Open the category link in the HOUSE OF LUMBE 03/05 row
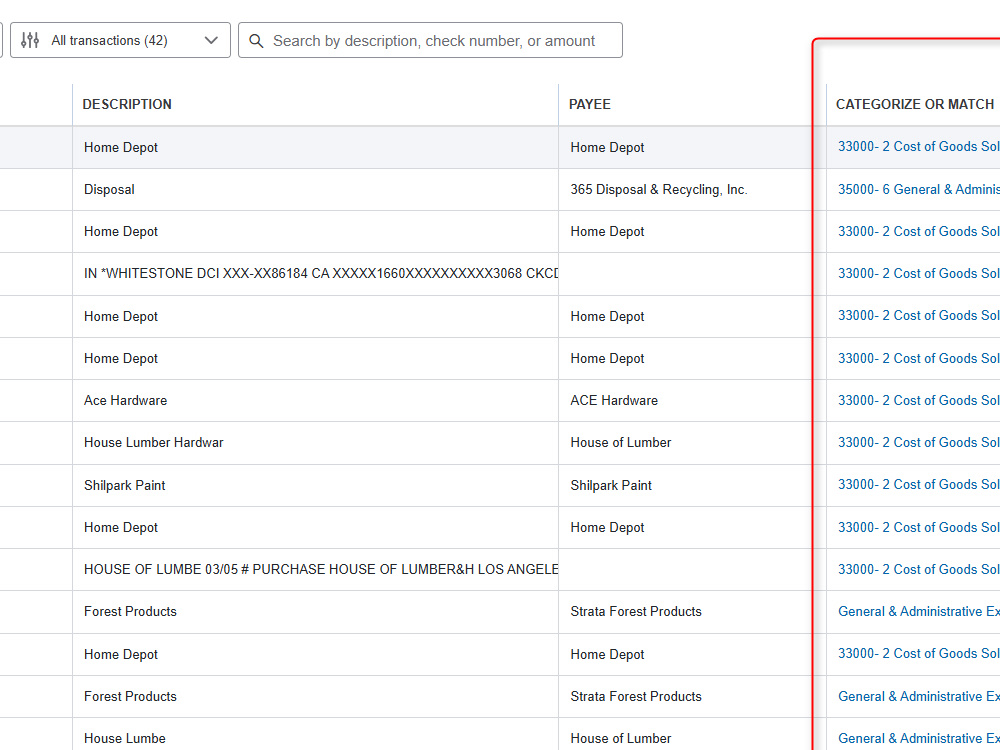This screenshot has width=1000, height=750. pyautogui.click(x=918, y=570)
